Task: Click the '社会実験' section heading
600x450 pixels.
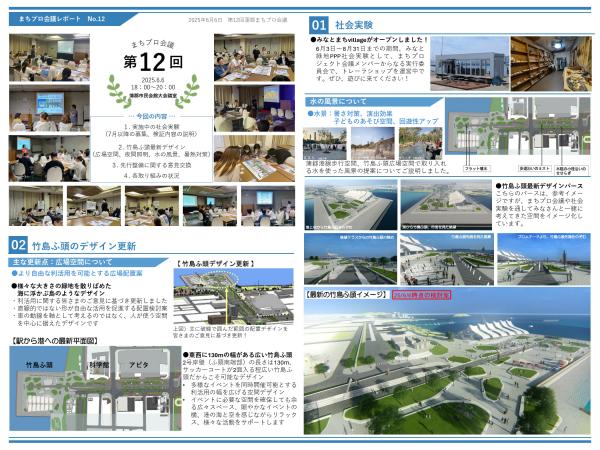Action: coord(354,25)
